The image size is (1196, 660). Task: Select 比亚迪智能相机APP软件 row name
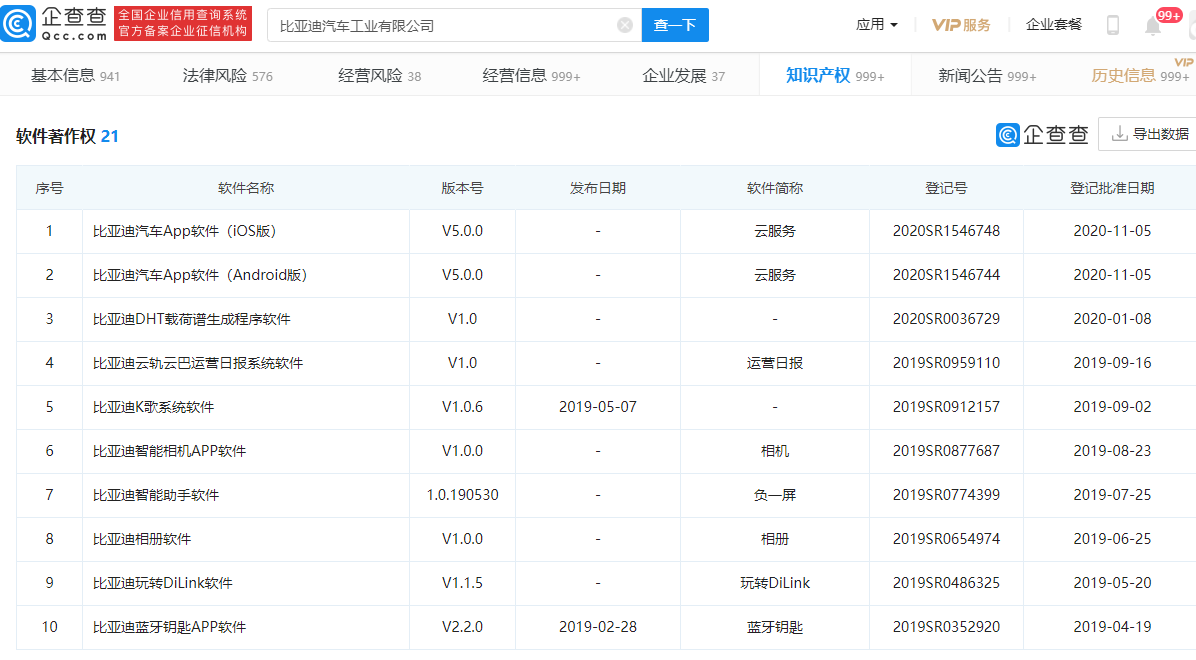click(169, 451)
